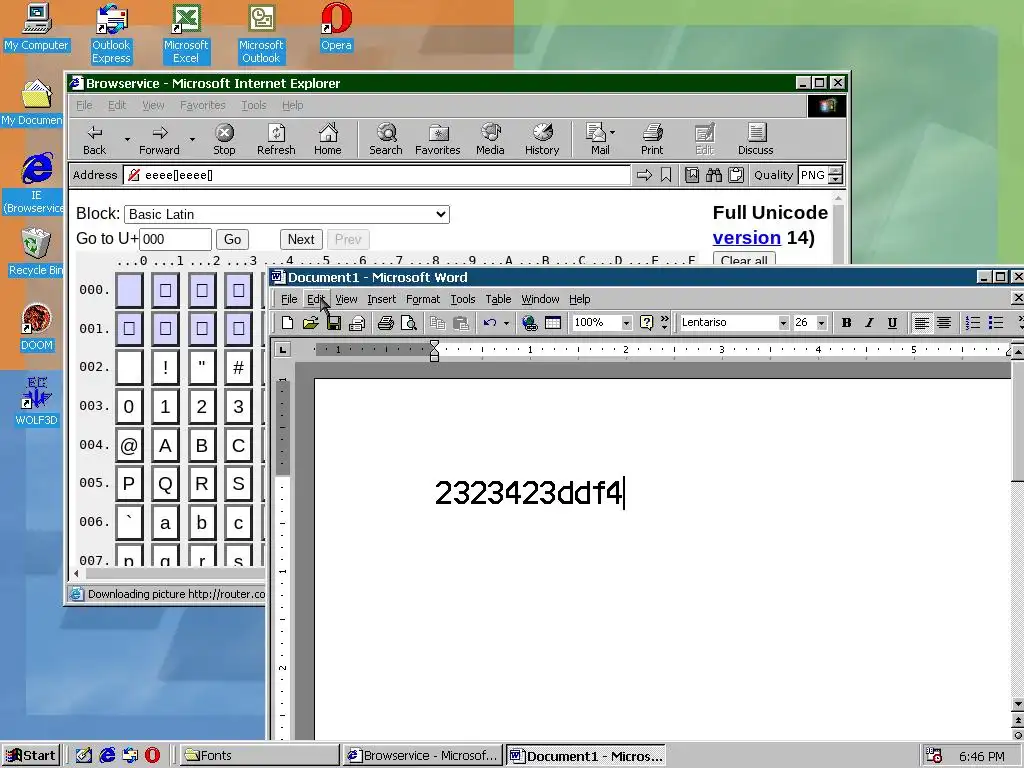Screen dimensions: 1024x768
Task: Open the font name dropdown showing Lentariso
Action: point(783,323)
